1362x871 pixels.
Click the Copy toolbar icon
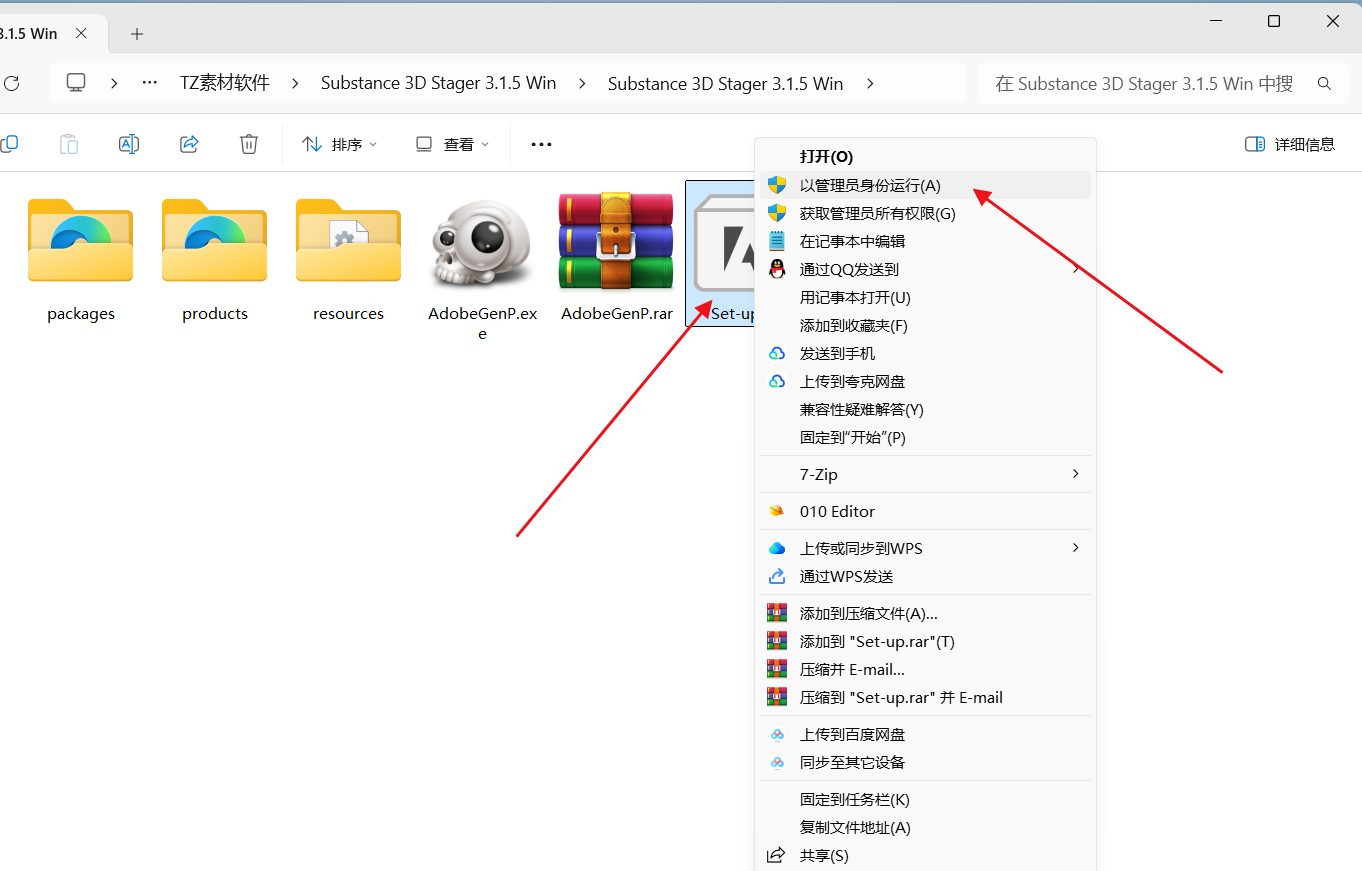(9, 144)
